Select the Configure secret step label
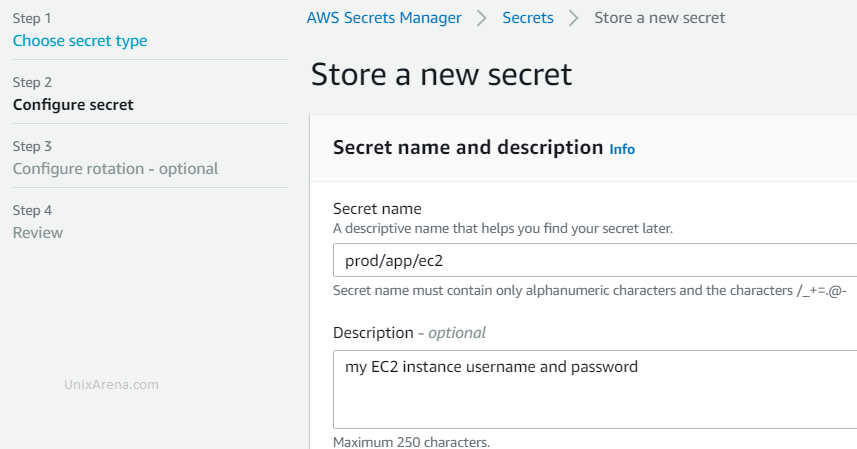857x449 pixels. [x=73, y=105]
